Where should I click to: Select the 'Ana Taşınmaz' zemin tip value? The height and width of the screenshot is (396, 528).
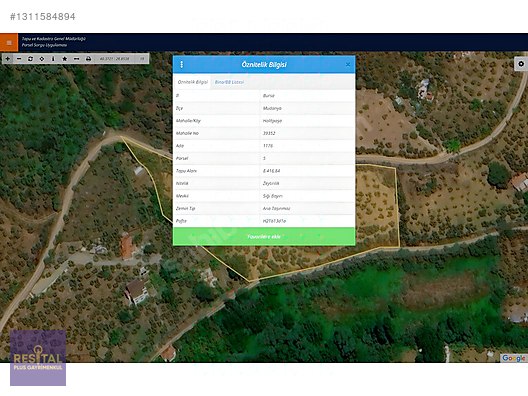click(276, 208)
